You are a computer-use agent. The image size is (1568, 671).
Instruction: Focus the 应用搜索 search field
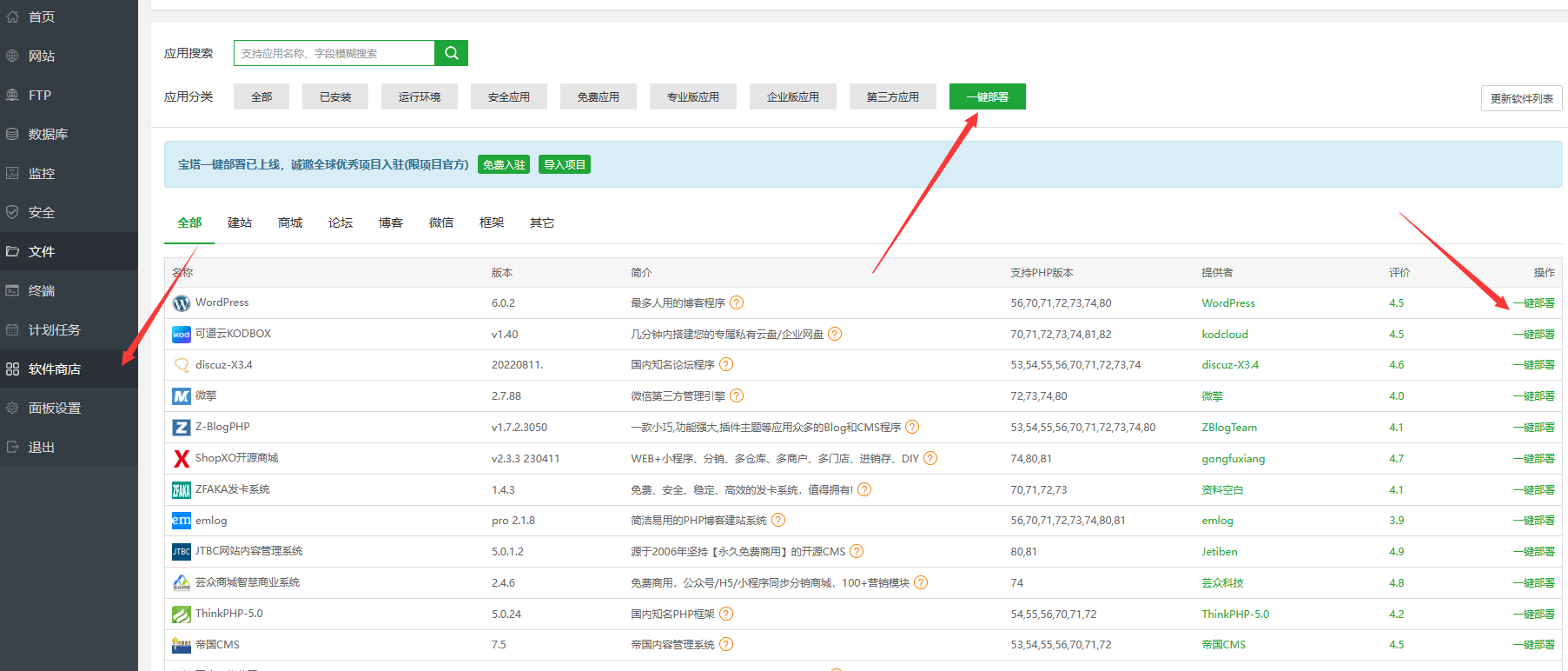tap(334, 53)
